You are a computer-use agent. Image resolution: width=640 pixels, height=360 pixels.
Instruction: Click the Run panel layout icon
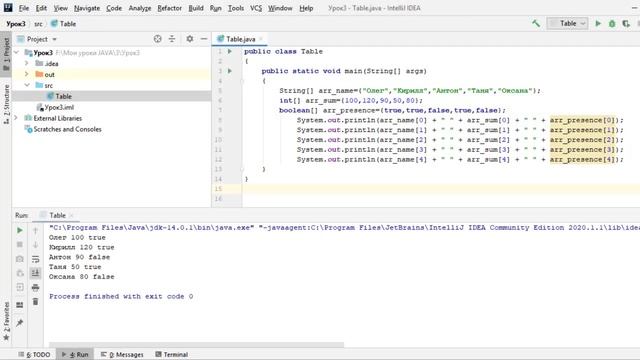coord(20,305)
